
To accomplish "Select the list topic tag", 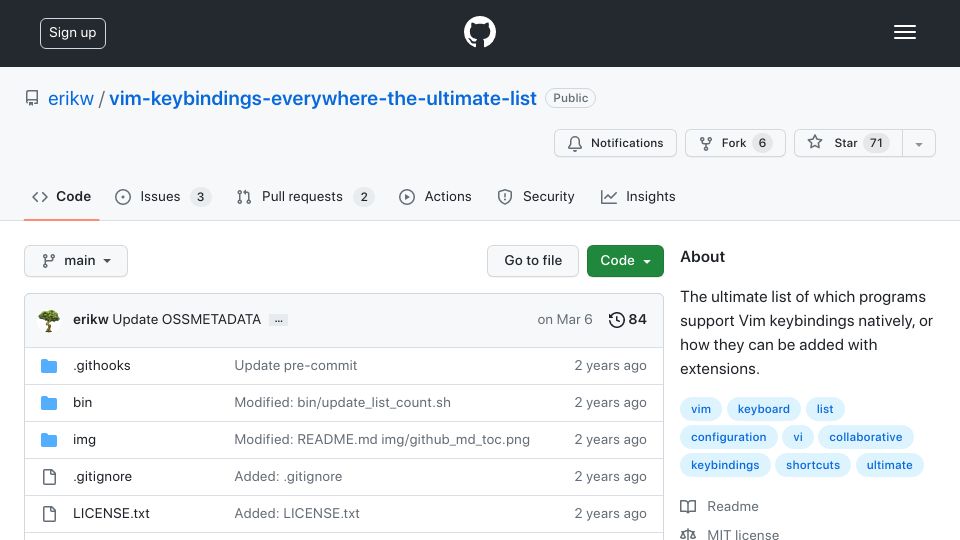I will pyautogui.click(x=825, y=409).
